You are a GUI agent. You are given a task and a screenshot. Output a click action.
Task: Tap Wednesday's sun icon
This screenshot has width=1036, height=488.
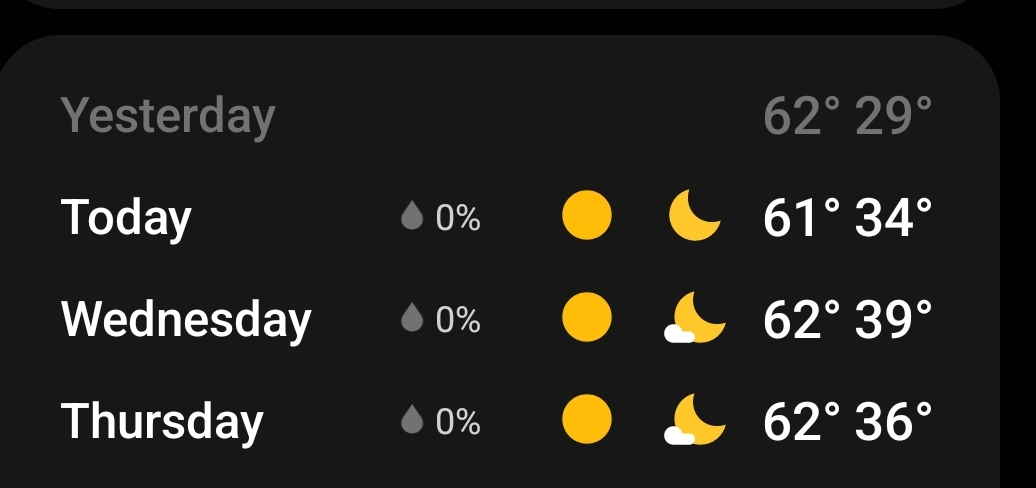coord(587,319)
